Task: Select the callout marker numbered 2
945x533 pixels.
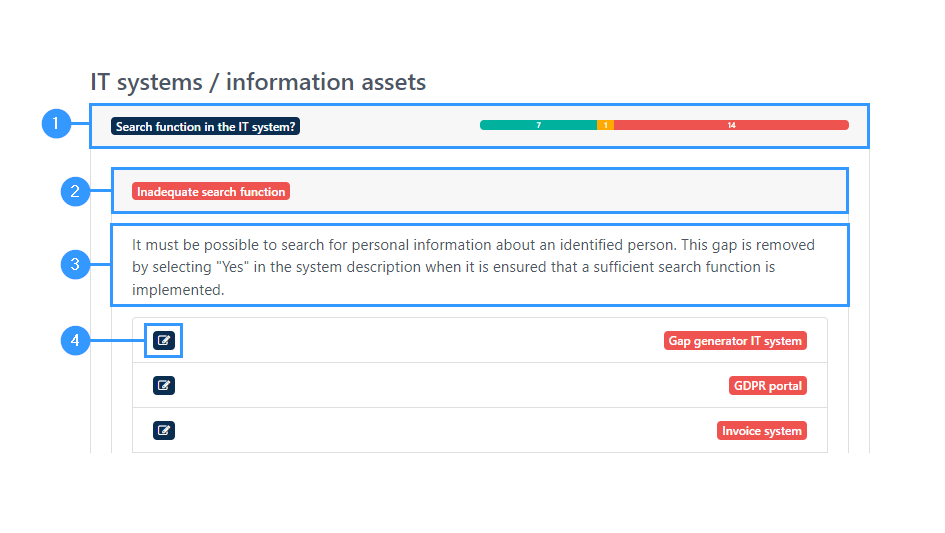Action: click(76, 191)
